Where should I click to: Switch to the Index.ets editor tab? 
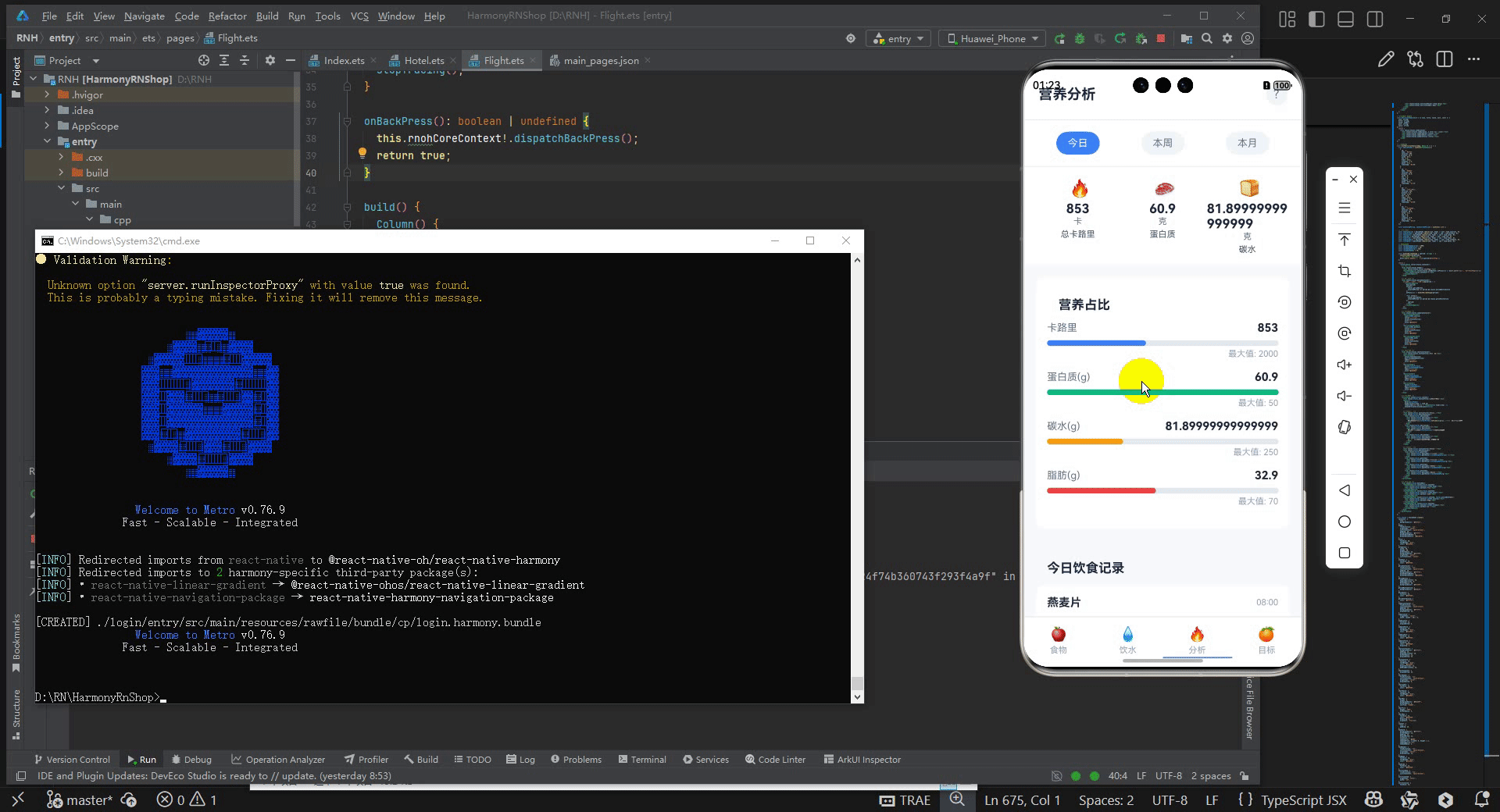coord(344,60)
